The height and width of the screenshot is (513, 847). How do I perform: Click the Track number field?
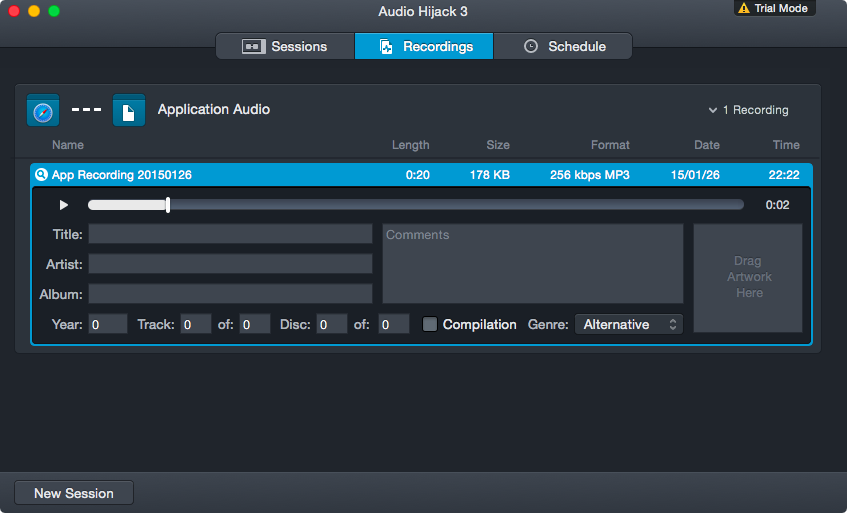click(196, 324)
